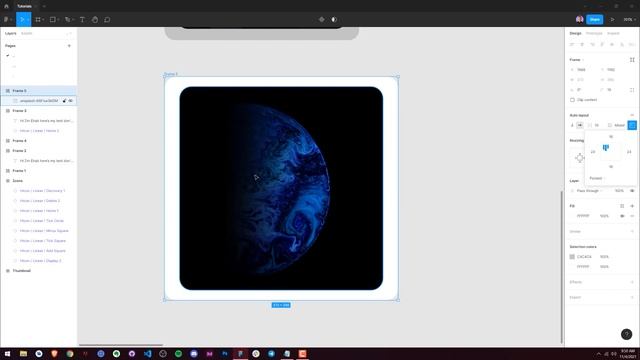640x360 pixels.
Task: Switch to the Design tab
Action: (x=576, y=33)
